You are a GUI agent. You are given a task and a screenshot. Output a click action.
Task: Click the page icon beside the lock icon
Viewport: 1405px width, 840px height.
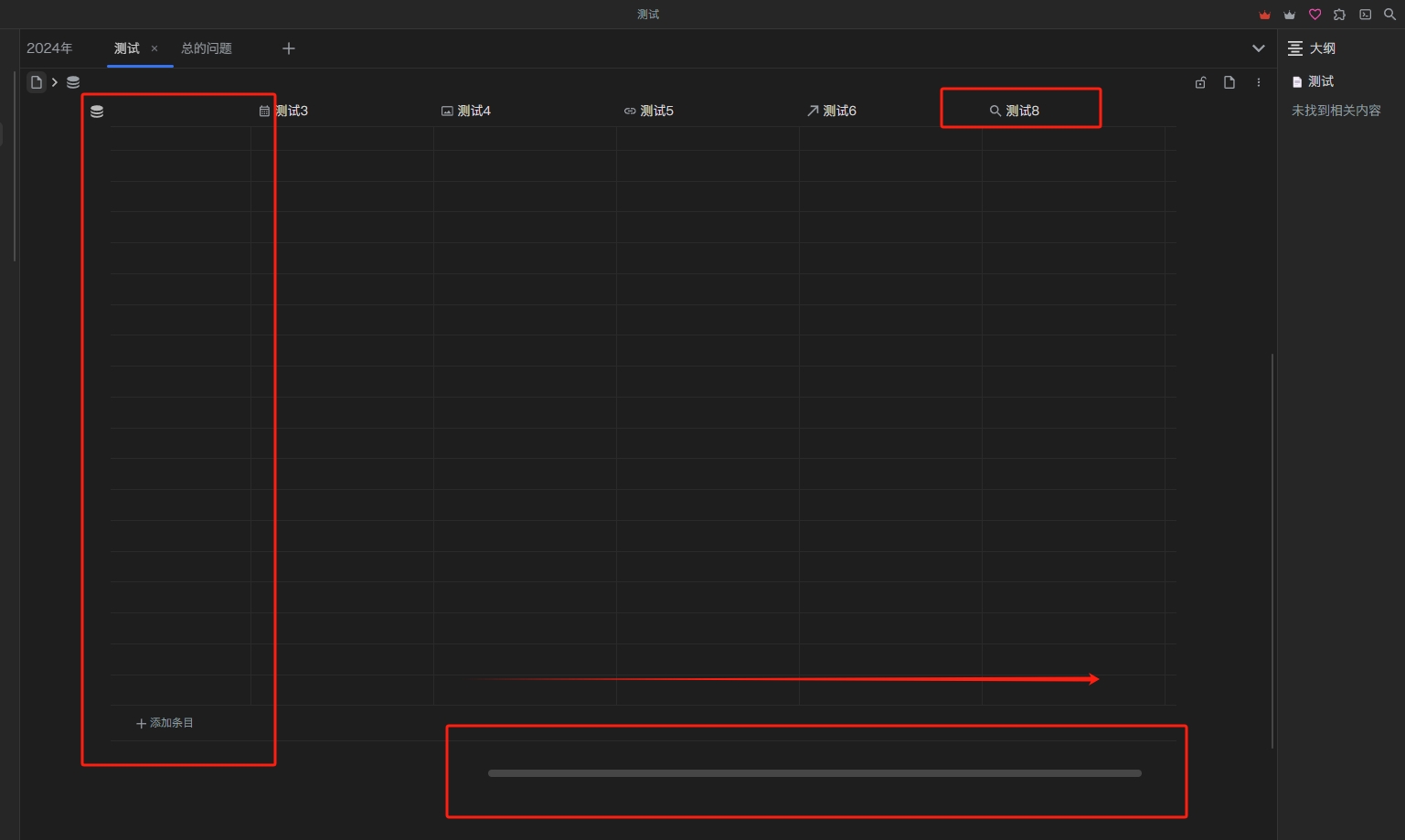1229,82
